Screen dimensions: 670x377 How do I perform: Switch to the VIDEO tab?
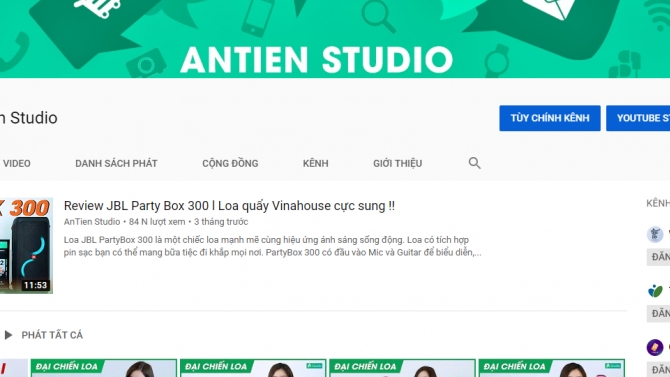(x=17, y=163)
